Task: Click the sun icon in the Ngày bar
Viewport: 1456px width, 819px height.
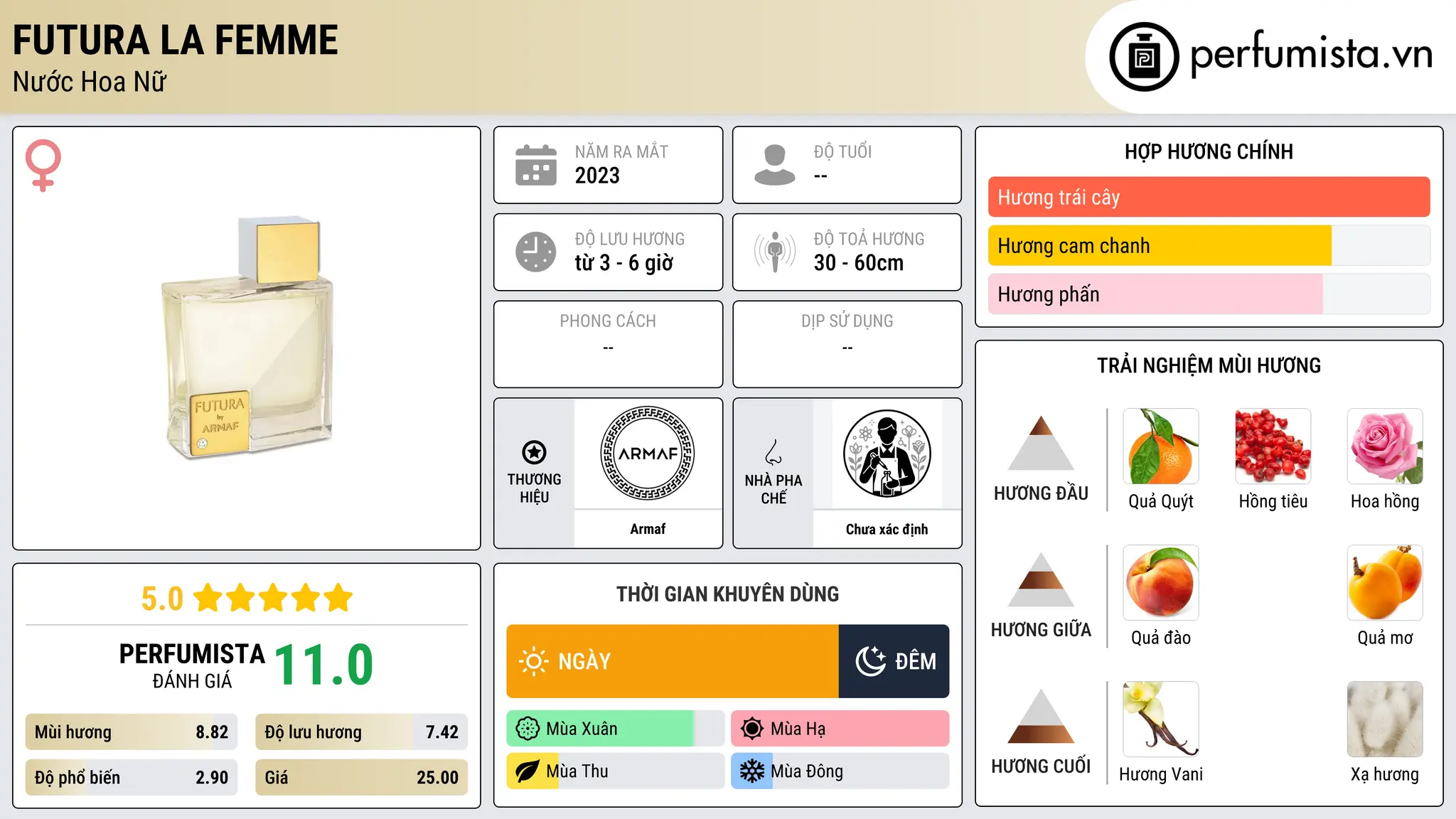Action: 534,661
